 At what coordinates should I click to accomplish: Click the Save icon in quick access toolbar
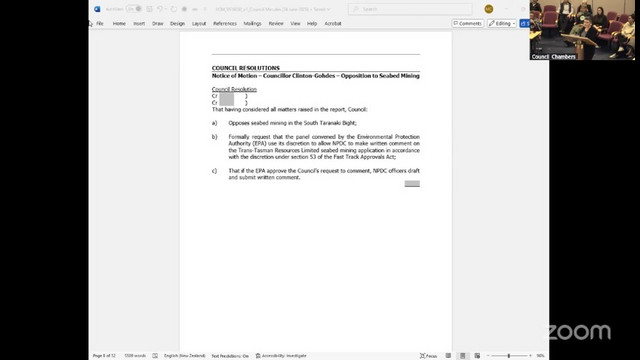(149, 9)
